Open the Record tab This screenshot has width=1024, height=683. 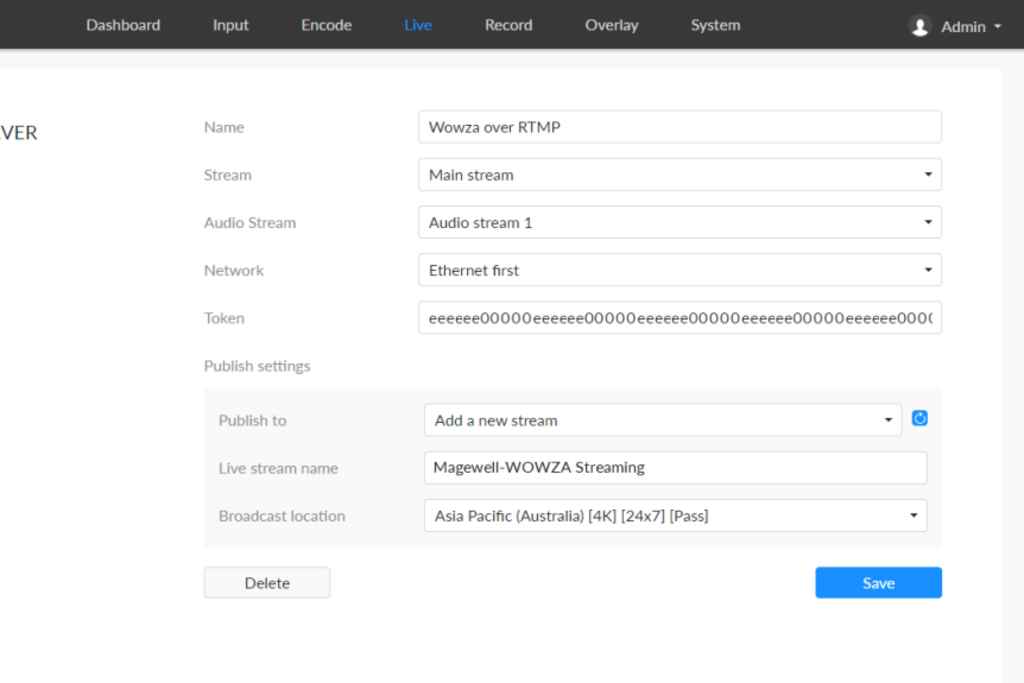pyautogui.click(x=509, y=25)
